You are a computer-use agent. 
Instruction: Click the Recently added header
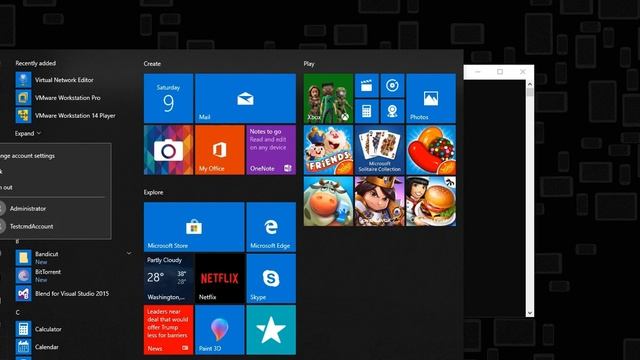(36, 63)
